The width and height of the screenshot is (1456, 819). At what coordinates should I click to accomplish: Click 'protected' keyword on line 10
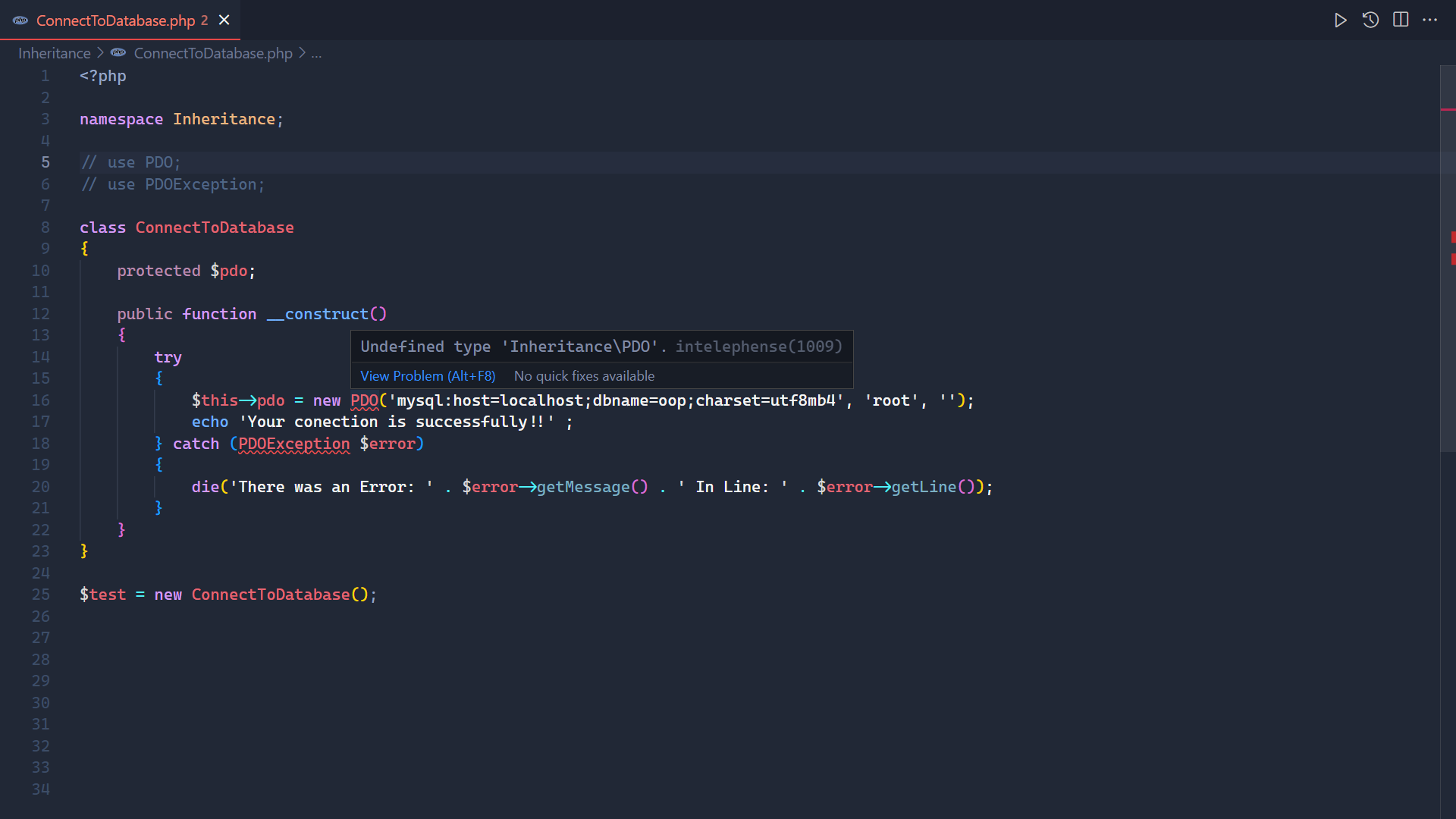coord(158,271)
